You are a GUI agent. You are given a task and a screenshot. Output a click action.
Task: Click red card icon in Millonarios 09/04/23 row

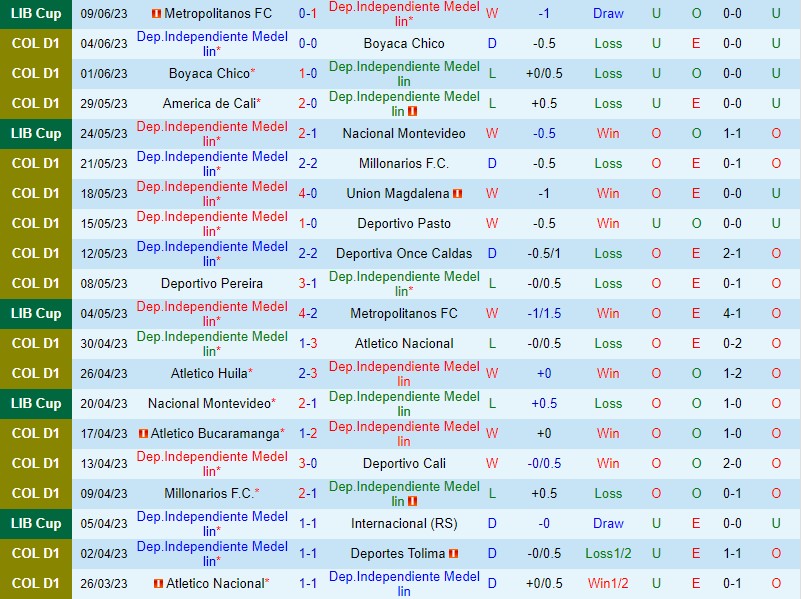pyautogui.click(x=413, y=501)
